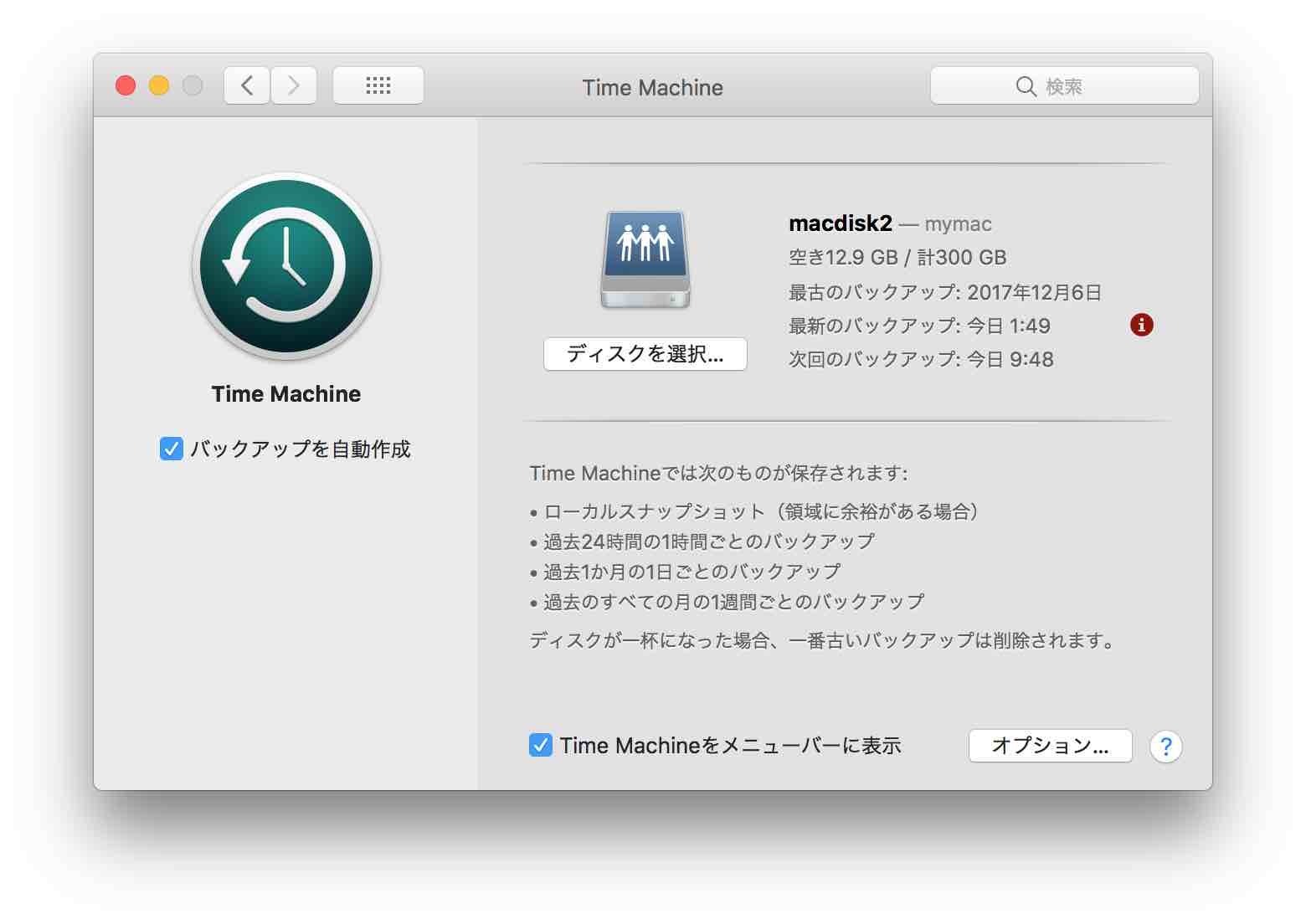Open Time Machine help with question mark
The width and height of the screenshot is (1306, 924).
click(1165, 746)
